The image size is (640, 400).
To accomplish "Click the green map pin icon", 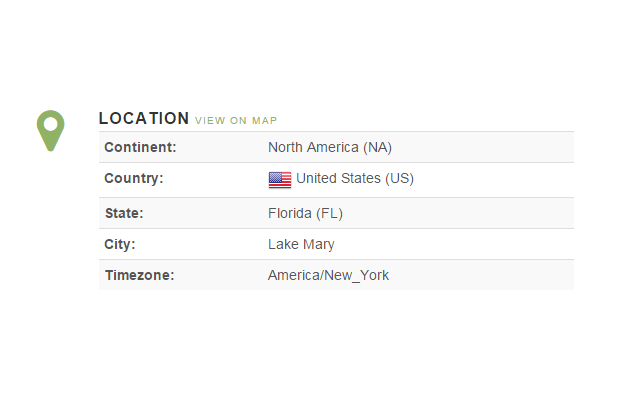I will 51,131.
